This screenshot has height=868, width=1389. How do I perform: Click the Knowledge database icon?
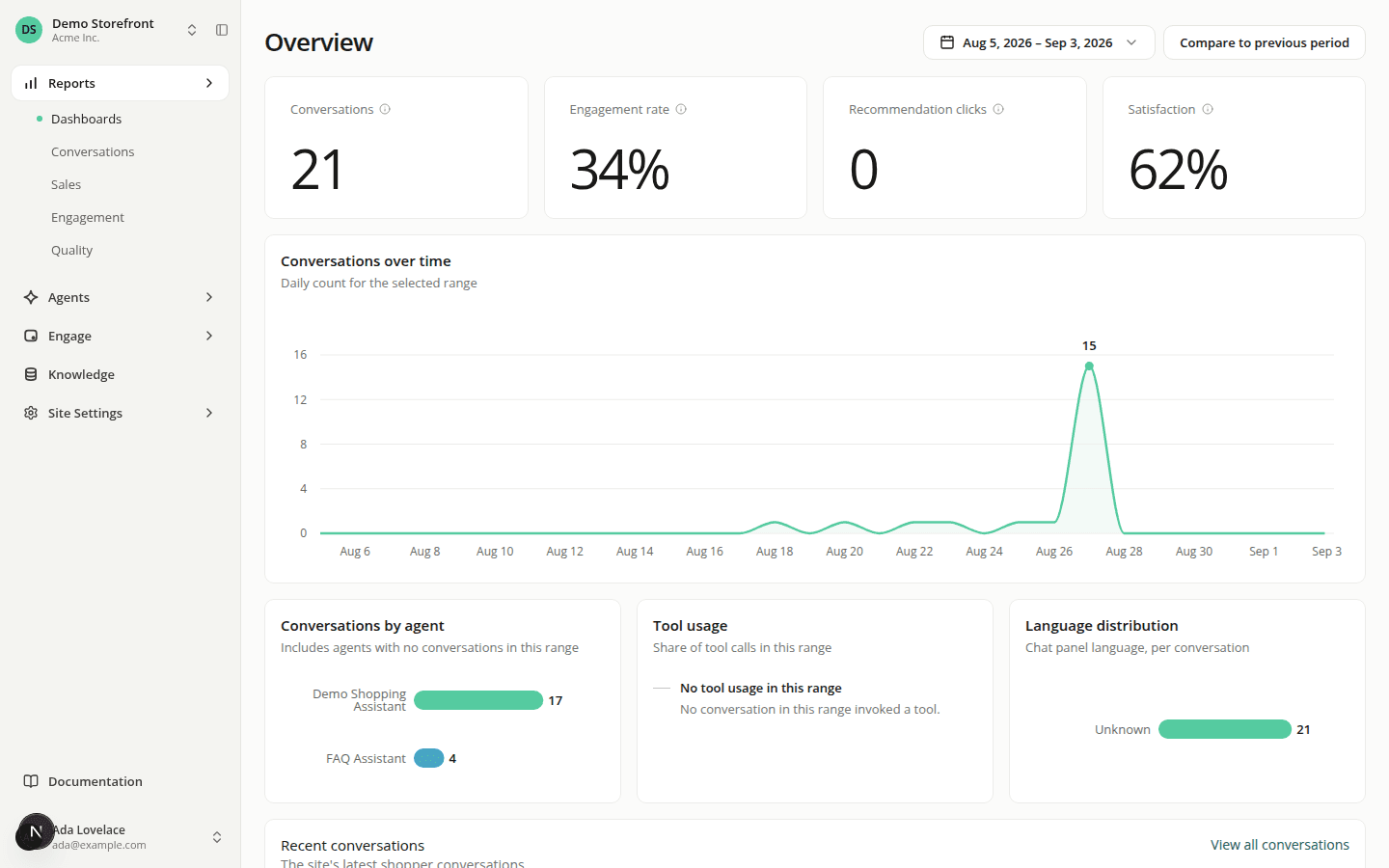[31, 374]
